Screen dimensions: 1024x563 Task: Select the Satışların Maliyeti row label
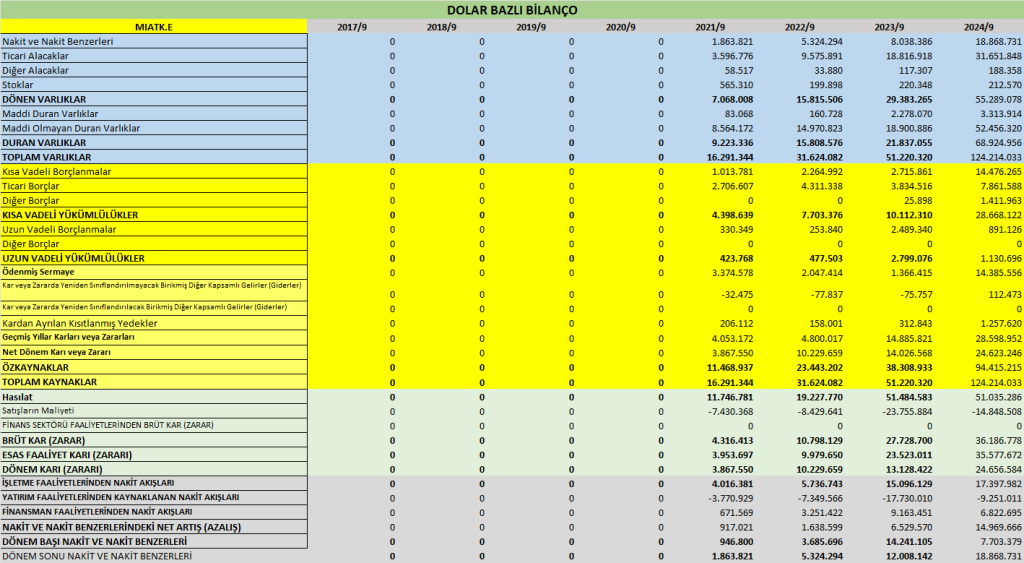click(39, 411)
